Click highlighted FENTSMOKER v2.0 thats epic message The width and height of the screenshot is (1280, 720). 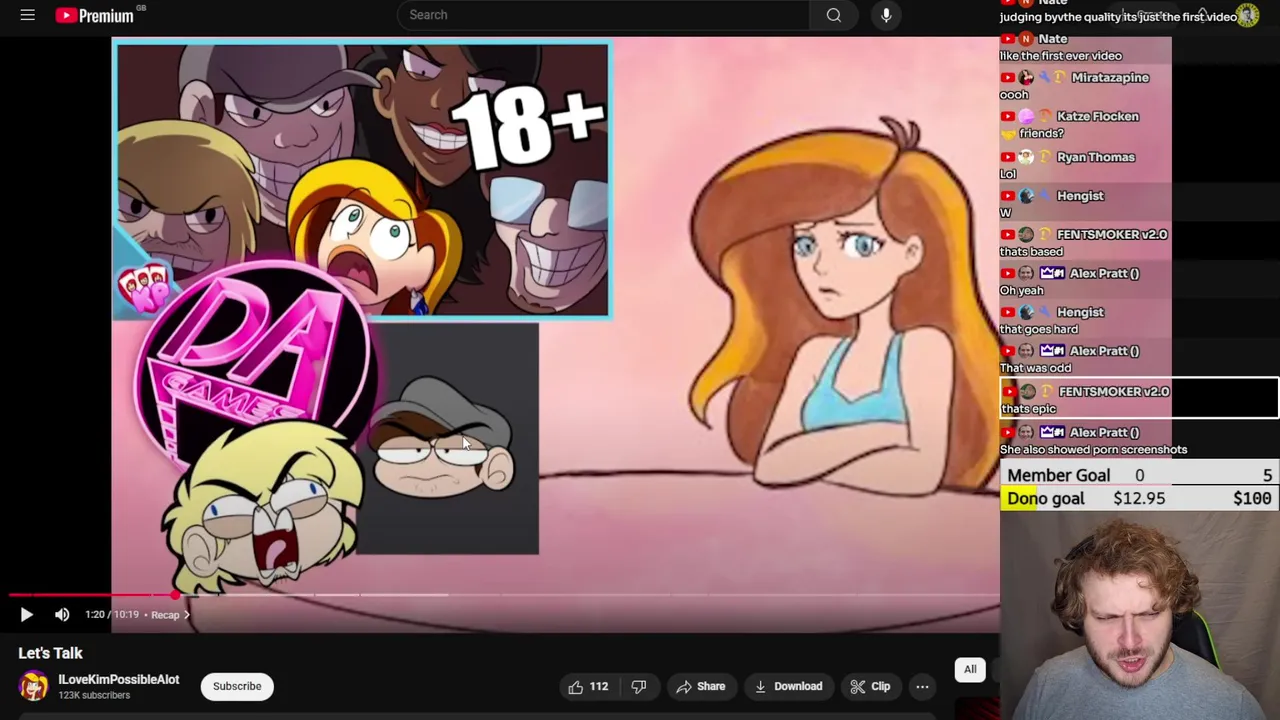(1139, 398)
